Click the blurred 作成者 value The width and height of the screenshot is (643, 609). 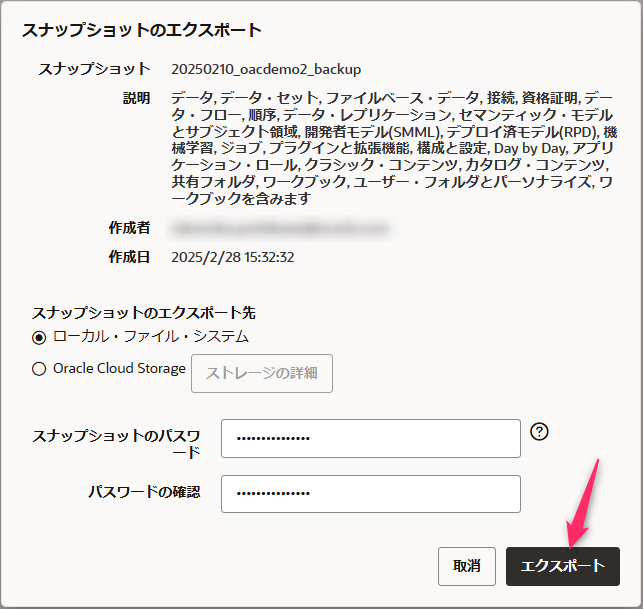coord(283,228)
